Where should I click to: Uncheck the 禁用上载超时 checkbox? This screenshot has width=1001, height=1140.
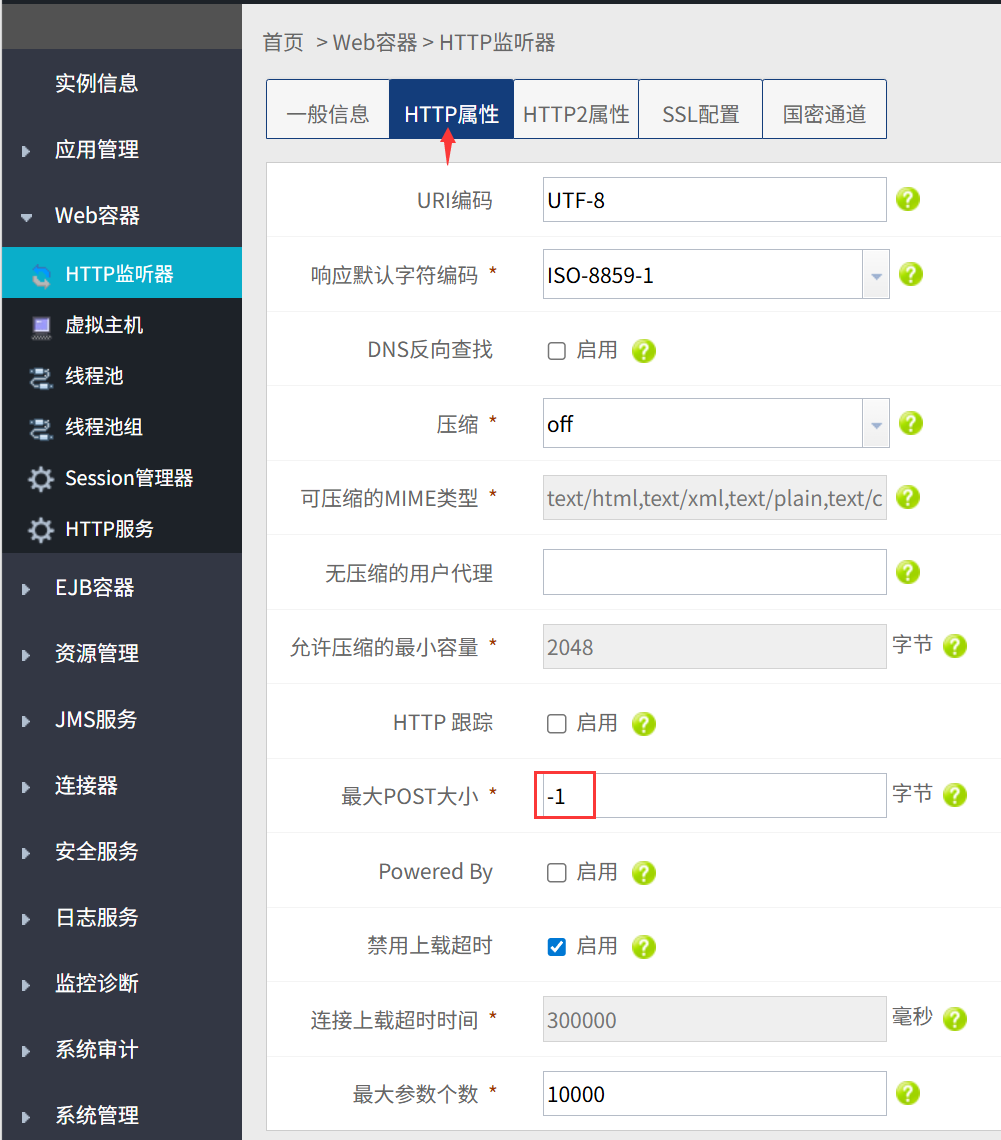pyautogui.click(x=557, y=947)
